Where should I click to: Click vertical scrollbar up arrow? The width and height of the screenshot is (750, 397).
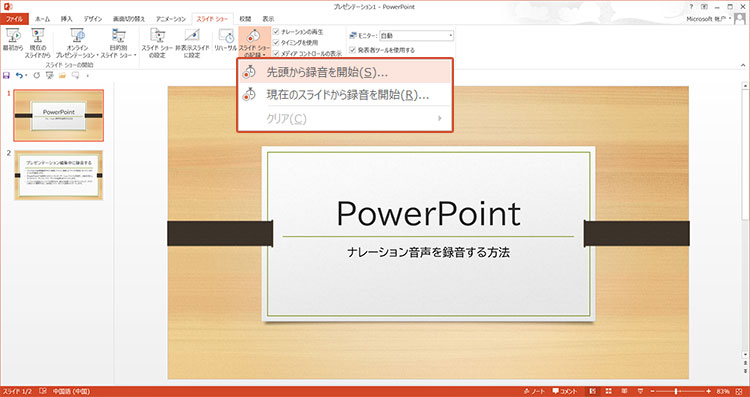pos(745,86)
